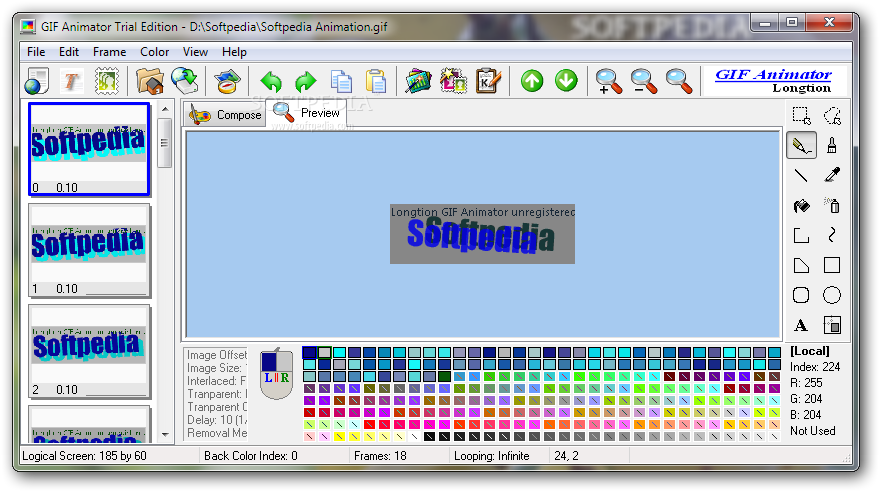Click the web page globe toolbar icon
This screenshot has width=880, height=492.
(x=37, y=81)
